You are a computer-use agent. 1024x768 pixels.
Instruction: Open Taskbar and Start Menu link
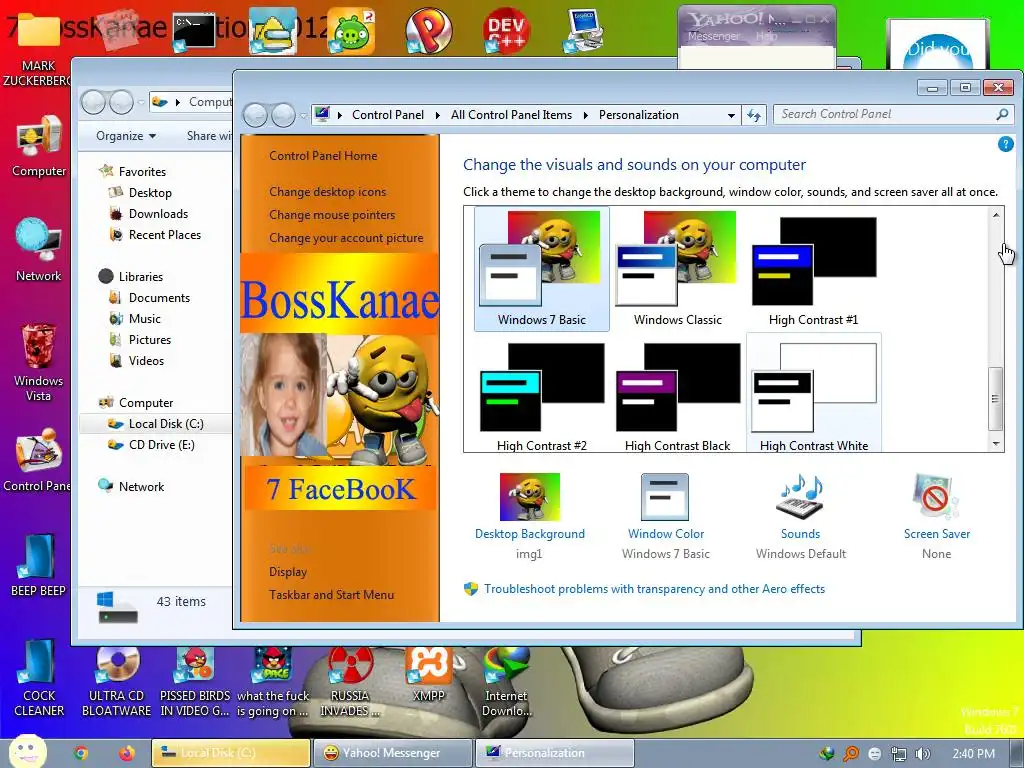(x=332, y=595)
